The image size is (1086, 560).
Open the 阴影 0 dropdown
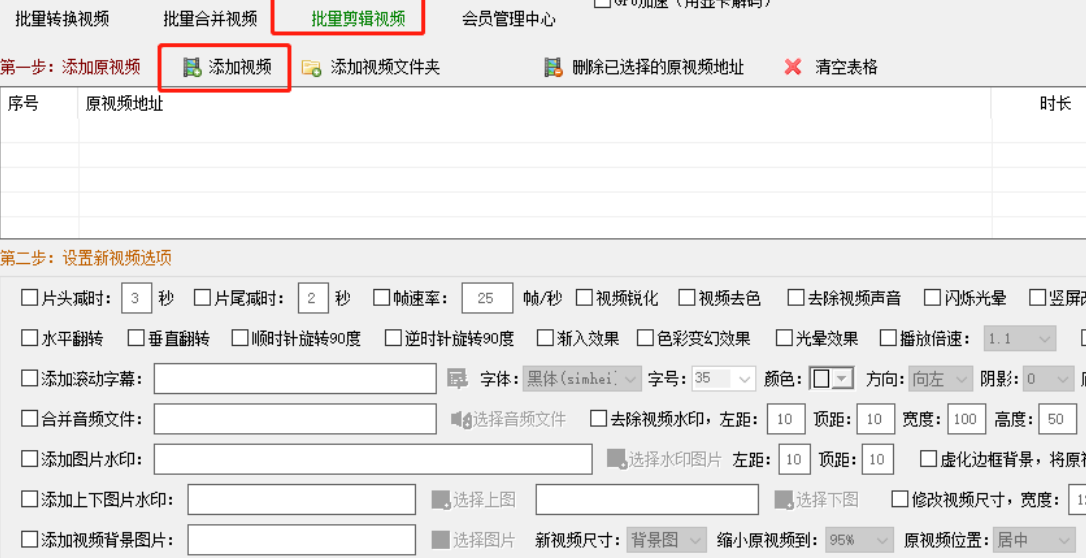point(1049,379)
